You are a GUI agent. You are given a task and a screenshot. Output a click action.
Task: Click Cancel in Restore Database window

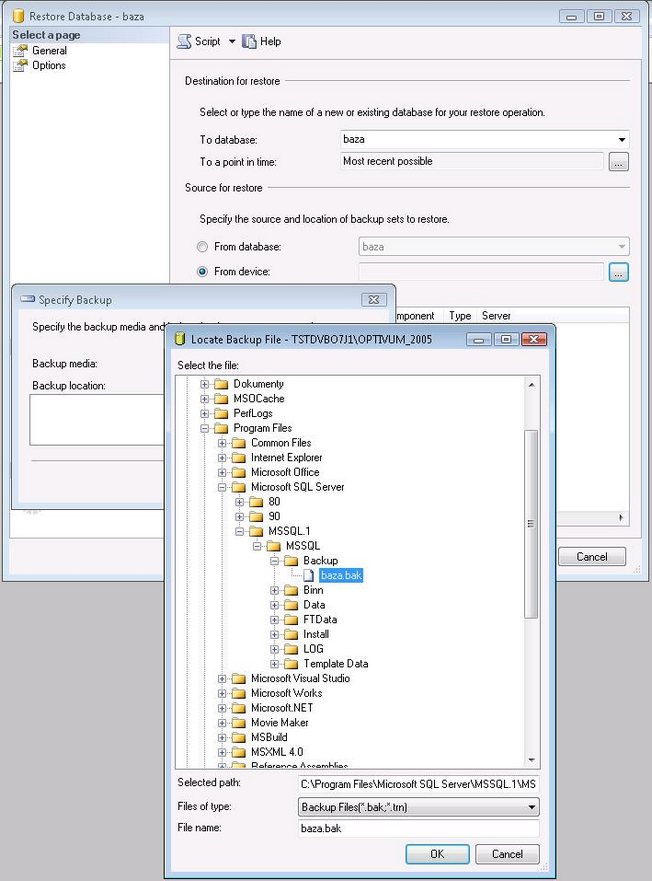[x=592, y=557]
